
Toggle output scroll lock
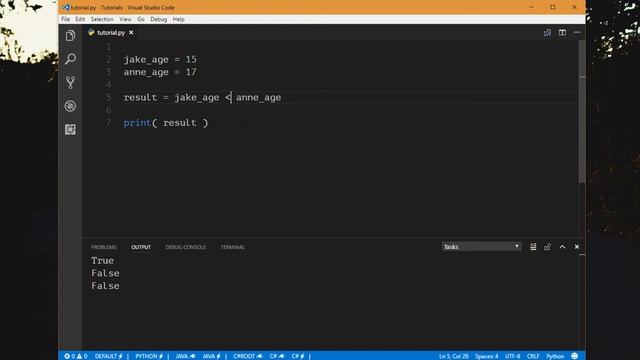[x=547, y=247]
